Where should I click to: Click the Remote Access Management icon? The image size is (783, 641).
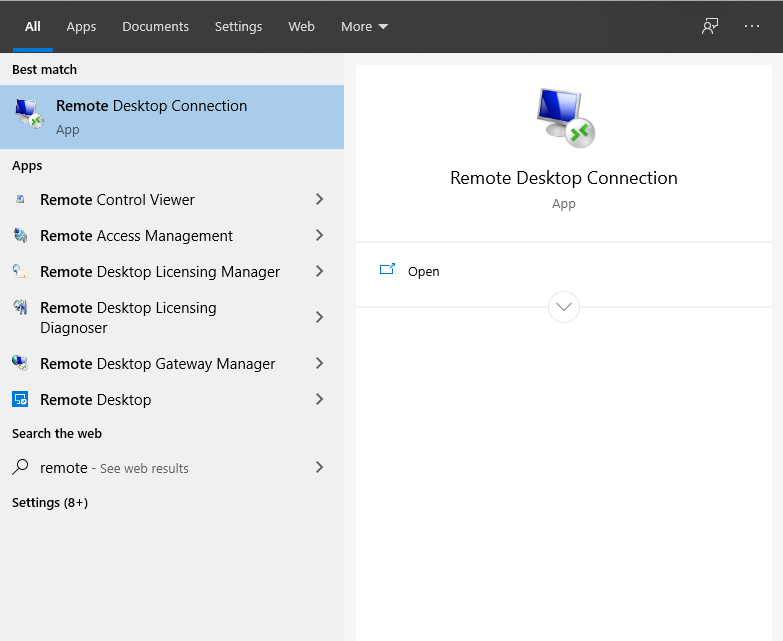pyautogui.click(x=20, y=236)
